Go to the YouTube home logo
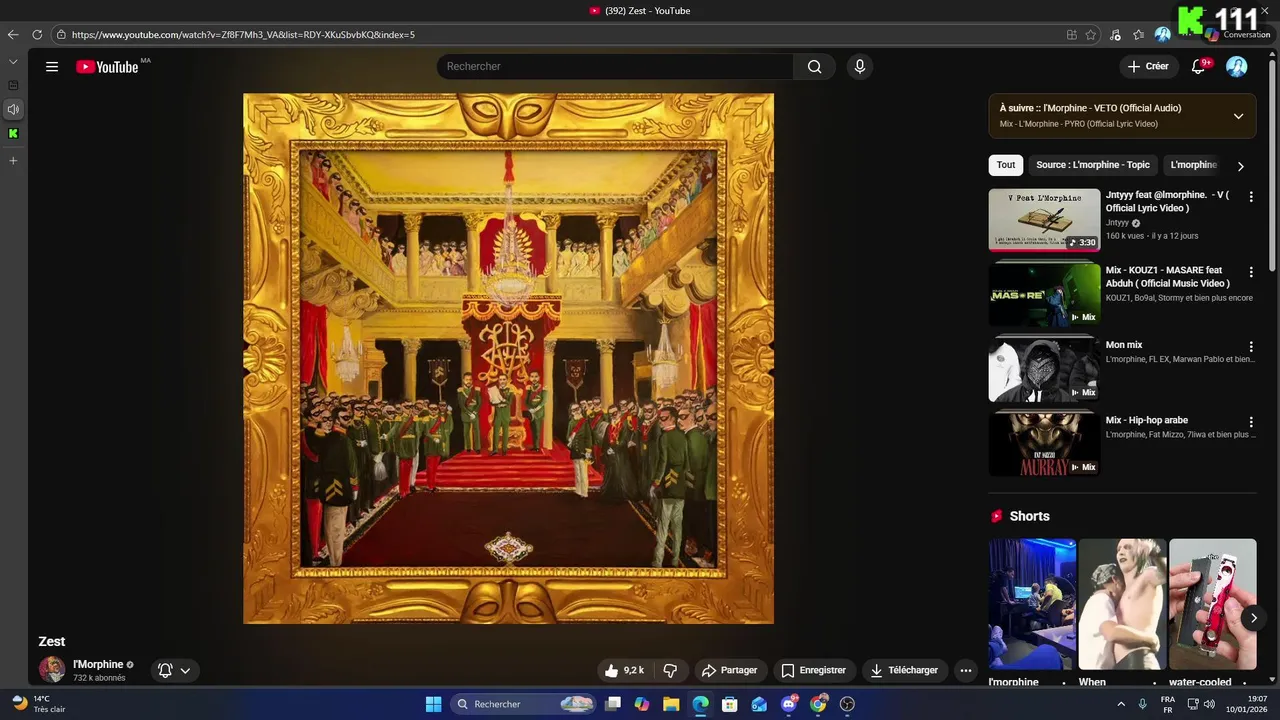Screen dimensions: 1280x720 click(108, 67)
